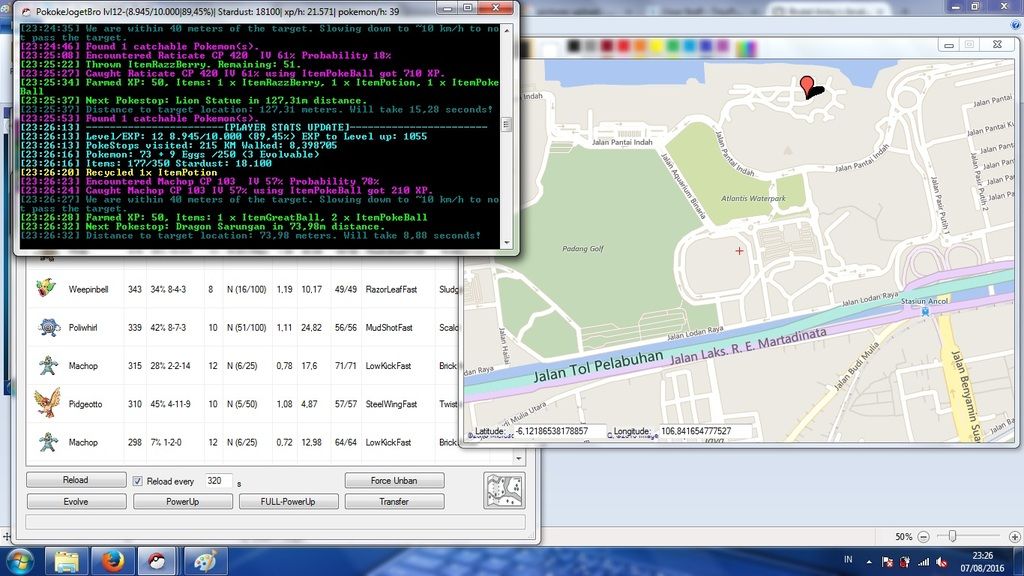Click the Weepinbell sprite in the list
1024x576 pixels.
46,288
